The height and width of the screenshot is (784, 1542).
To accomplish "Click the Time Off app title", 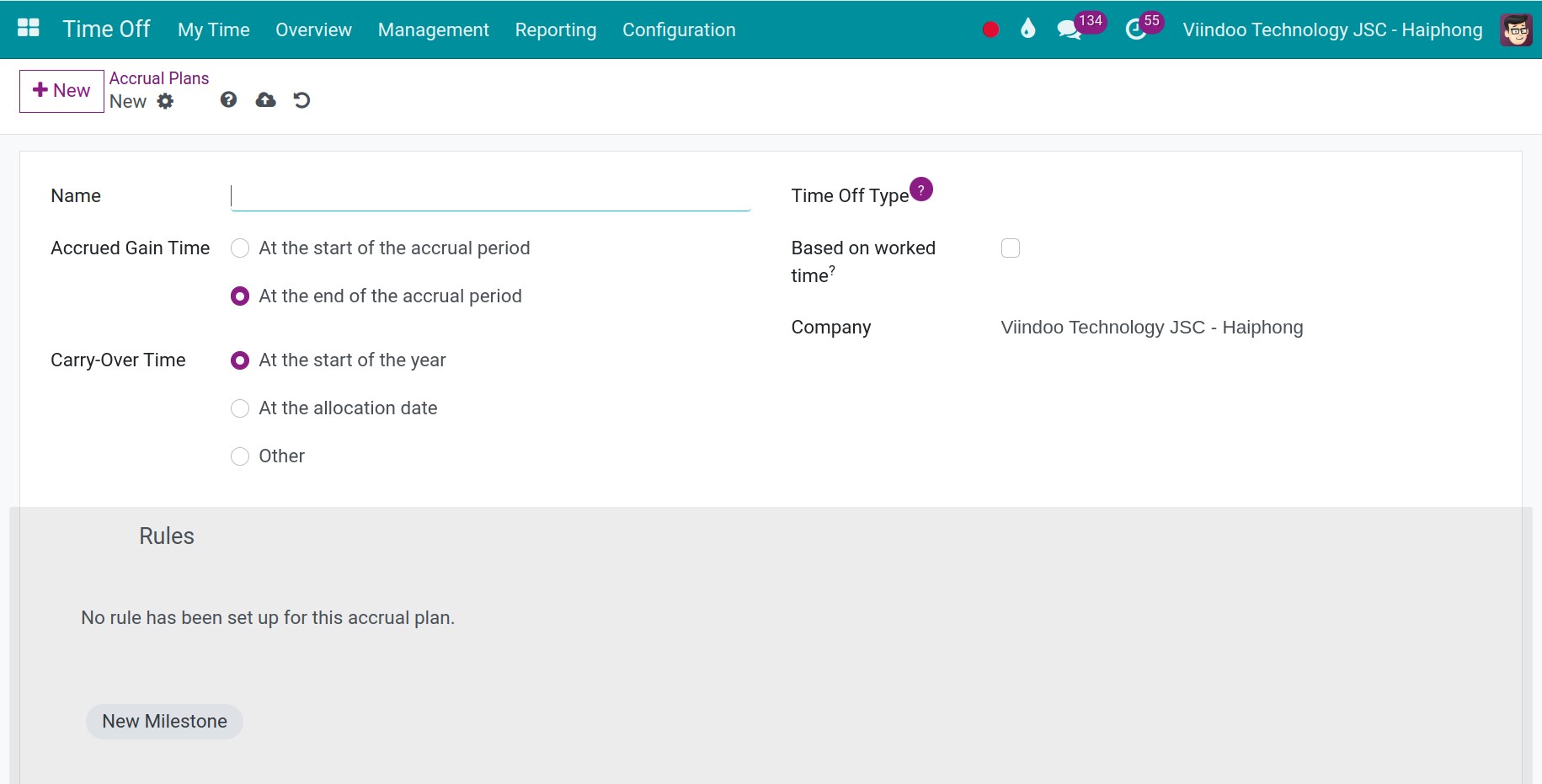I will pos(106,29).
